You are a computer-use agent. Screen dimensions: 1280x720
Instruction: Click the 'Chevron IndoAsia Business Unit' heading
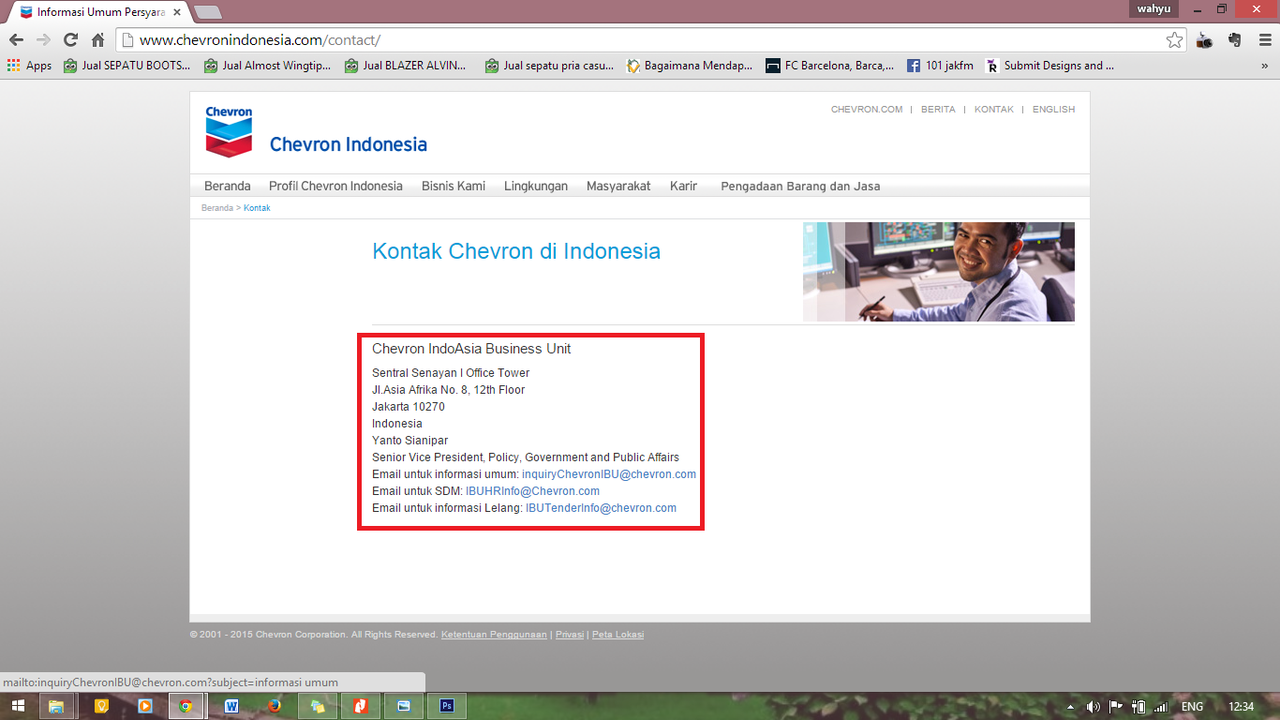[471, 349]
